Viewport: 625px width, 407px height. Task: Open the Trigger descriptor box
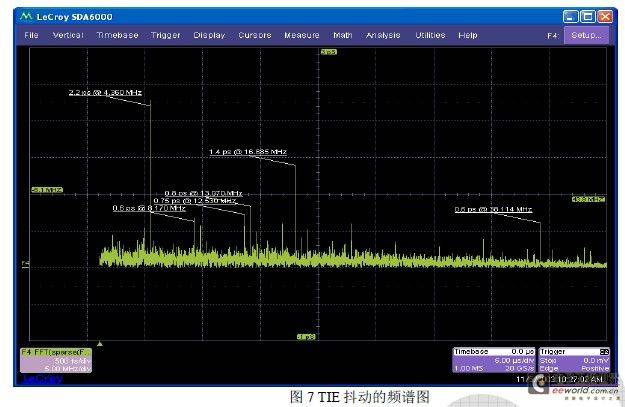pos(574,360)
